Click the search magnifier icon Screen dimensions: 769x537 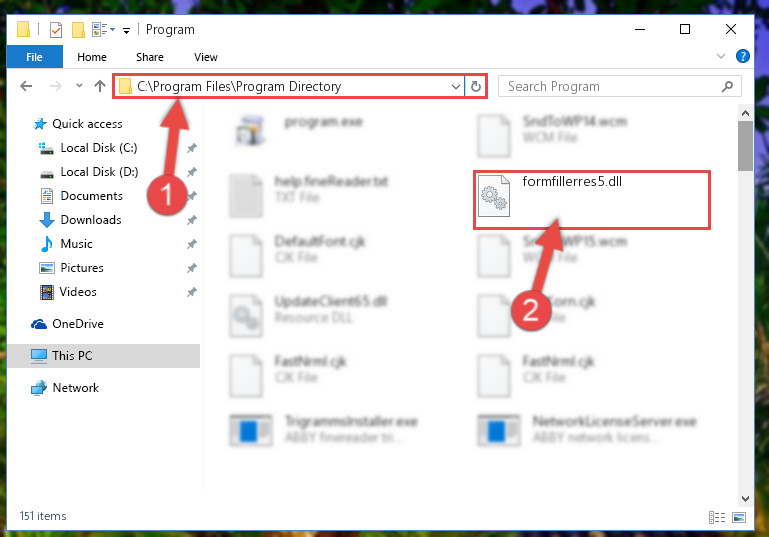727,87
